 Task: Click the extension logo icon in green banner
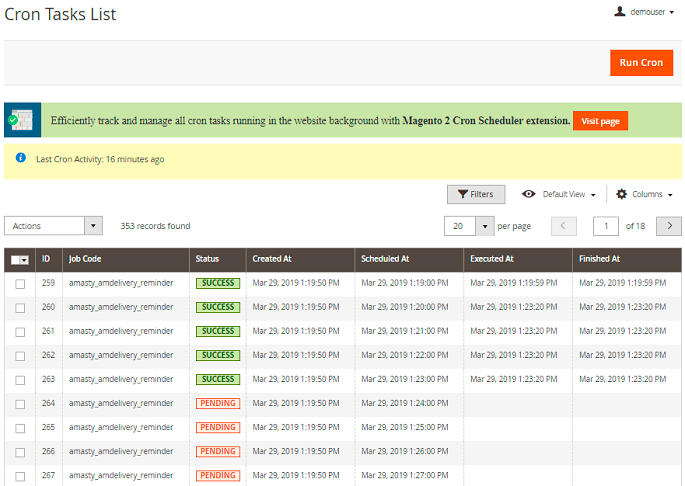coord(22,120)
